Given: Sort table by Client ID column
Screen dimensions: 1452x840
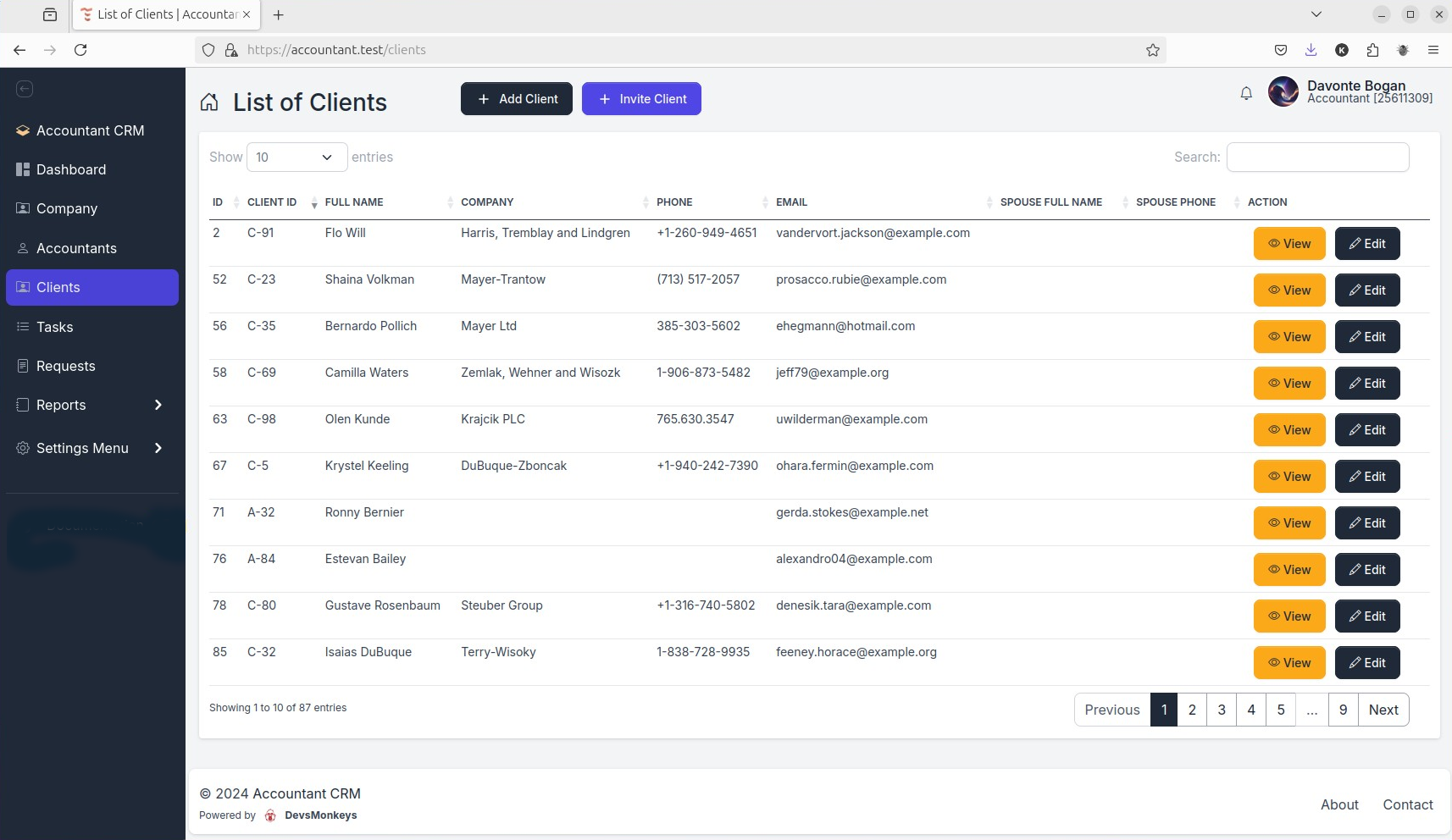Looking at the screenshot, I should (272, 202).
